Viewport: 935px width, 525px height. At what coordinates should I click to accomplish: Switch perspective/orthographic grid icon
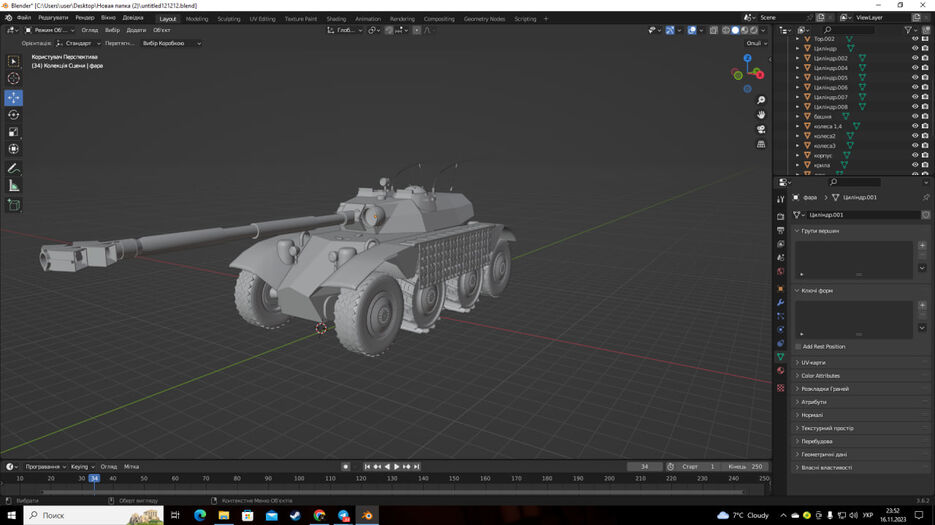click(x=761, y=144)
